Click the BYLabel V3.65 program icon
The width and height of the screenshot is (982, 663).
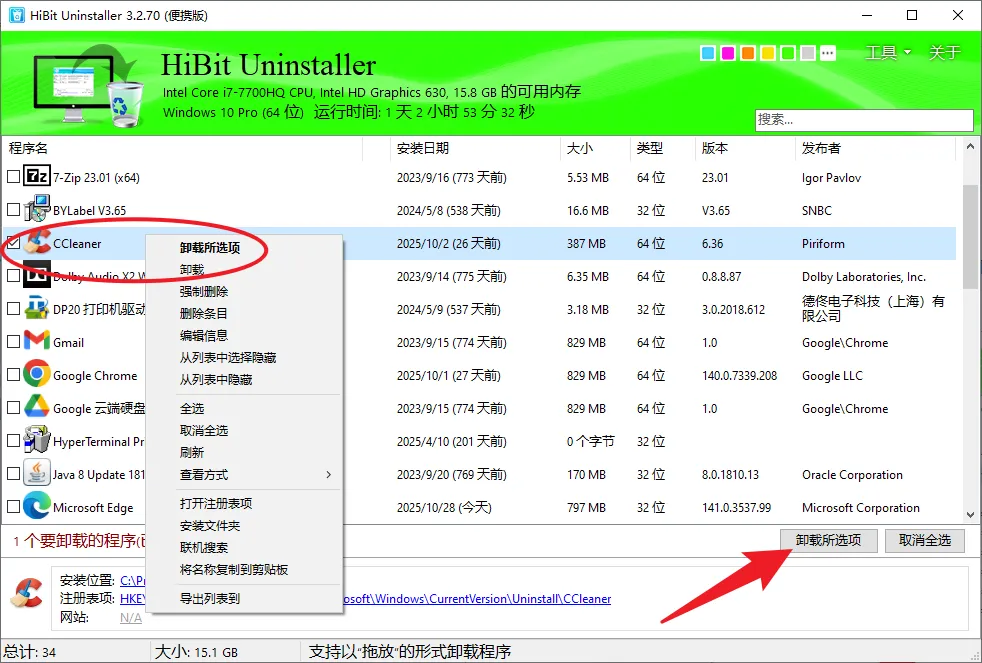[x=36, y=208]
